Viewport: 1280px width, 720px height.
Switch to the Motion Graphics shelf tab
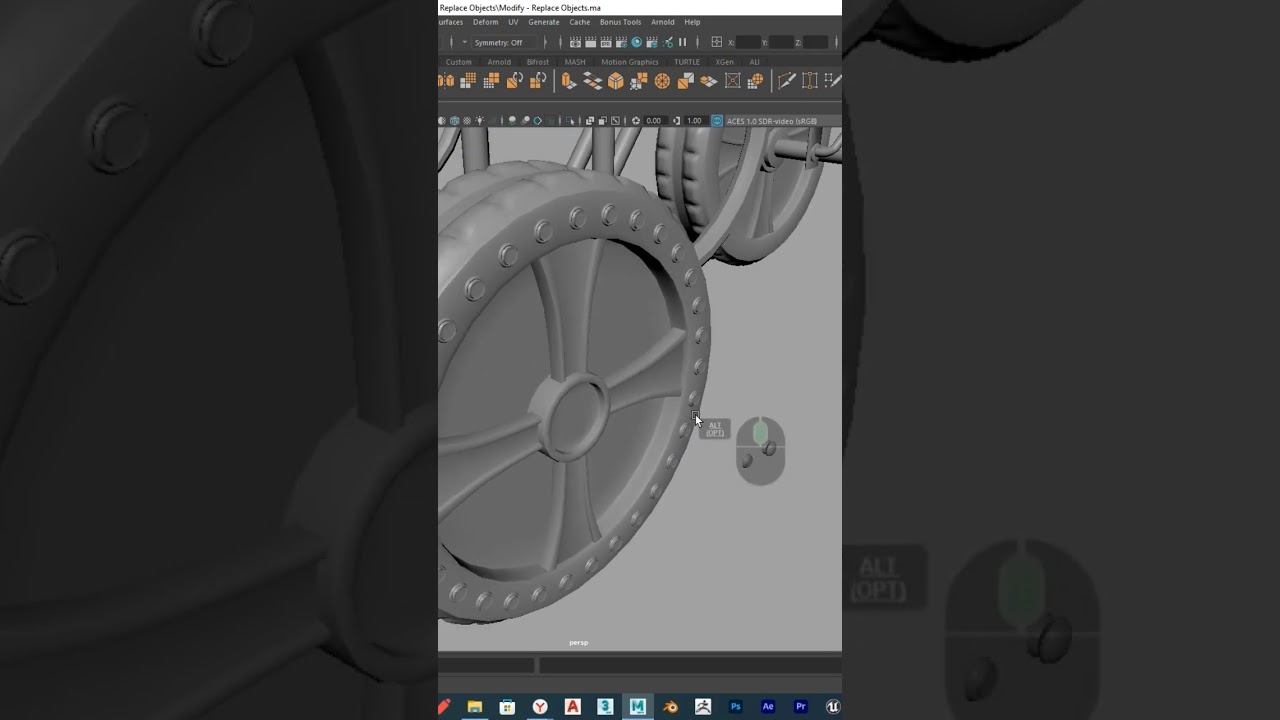[x=630, y=62]
